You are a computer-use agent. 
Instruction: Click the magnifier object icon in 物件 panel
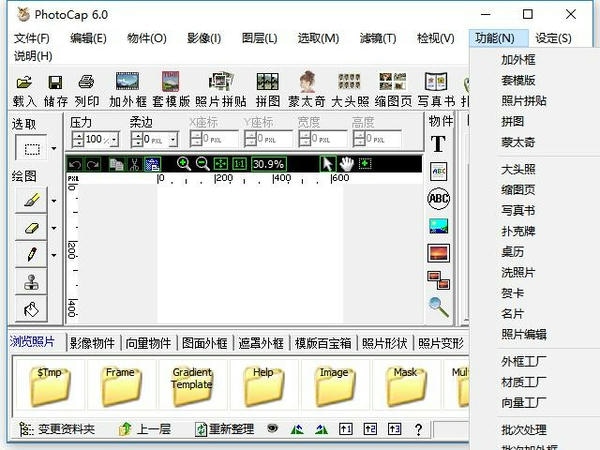(x=439, y=307)
